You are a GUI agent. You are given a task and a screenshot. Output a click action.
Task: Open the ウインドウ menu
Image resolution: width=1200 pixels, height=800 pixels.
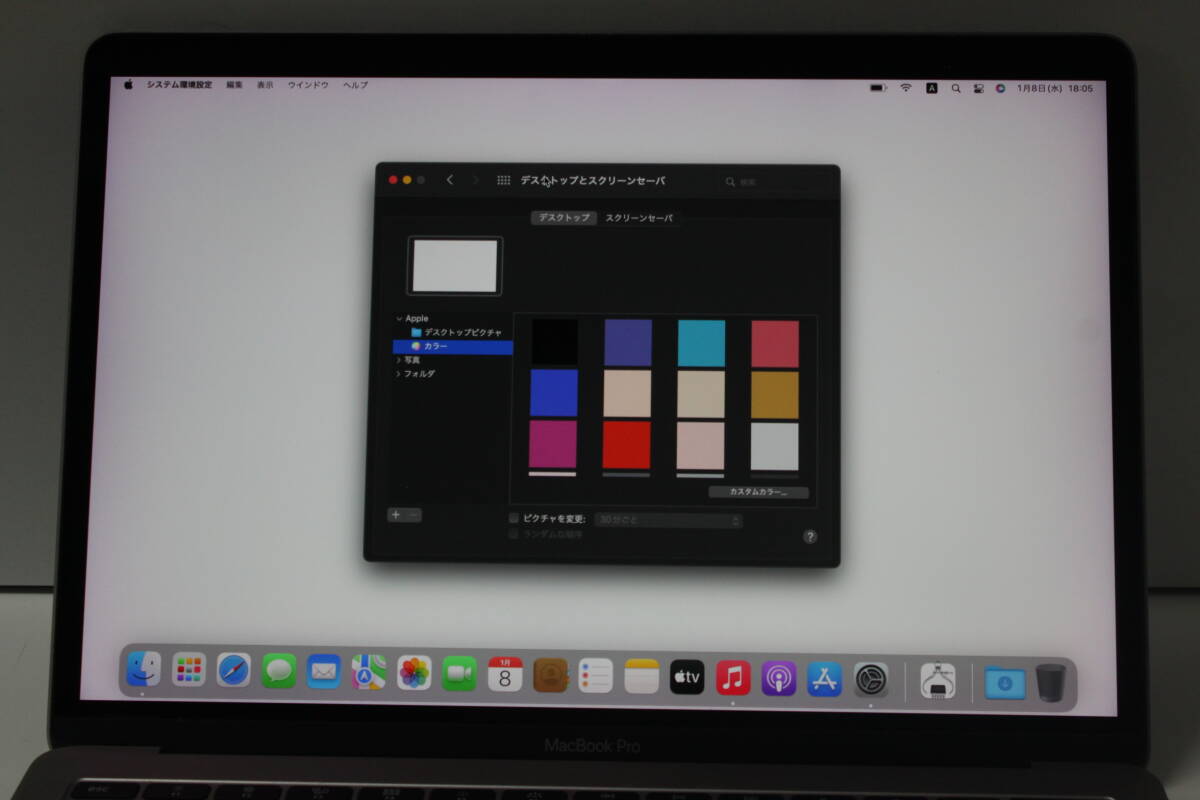pyautogui.click(x=308, y=85)
